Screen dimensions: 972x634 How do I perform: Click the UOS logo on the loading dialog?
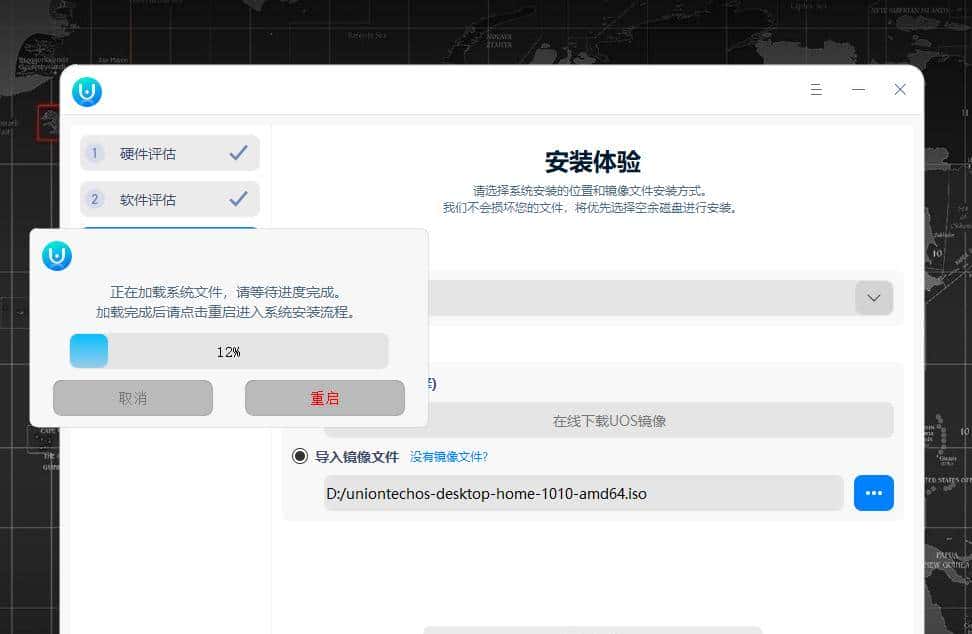point(56,255)
